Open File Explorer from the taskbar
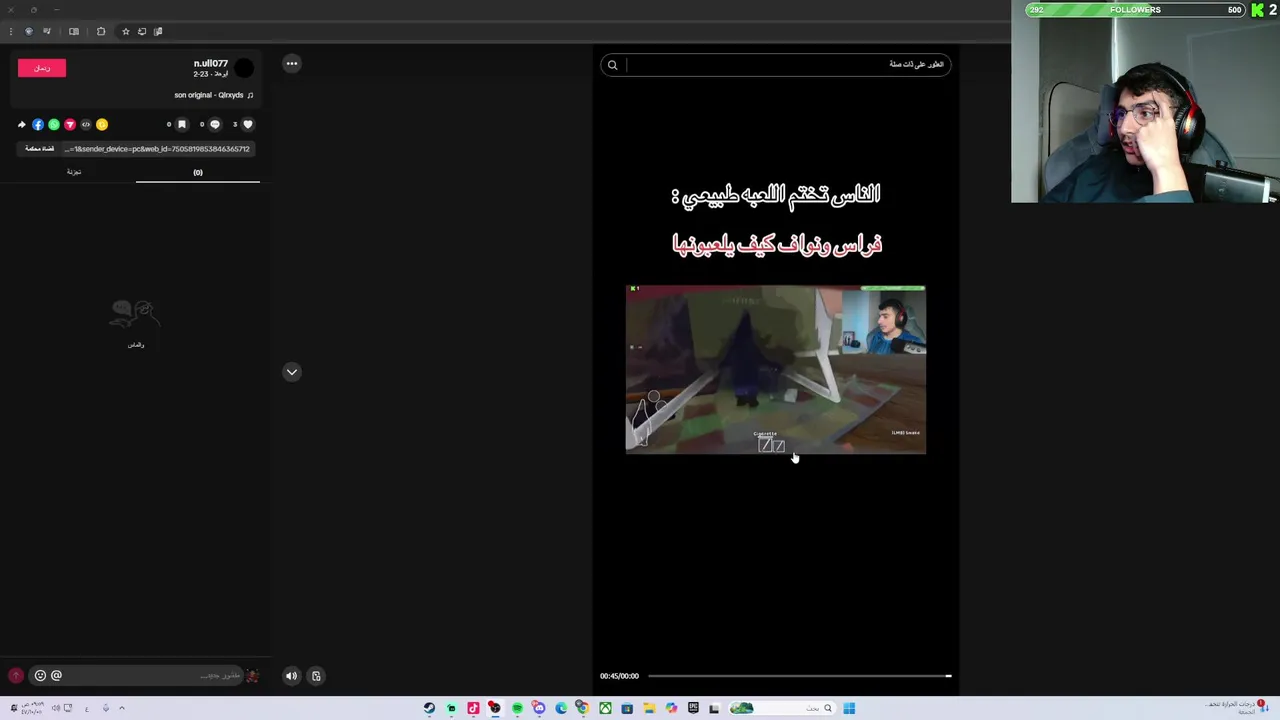Viewport: 1280px width, 720px height. pyautogui.click(x=649, y=708)
